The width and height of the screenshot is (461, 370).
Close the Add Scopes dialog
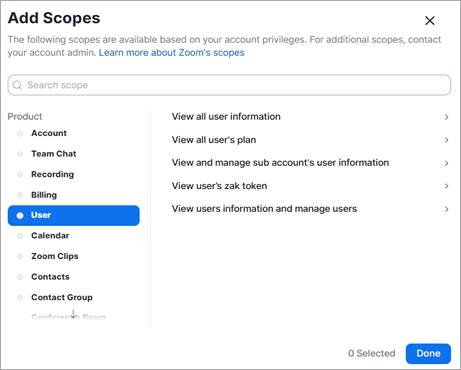[430, 21]
